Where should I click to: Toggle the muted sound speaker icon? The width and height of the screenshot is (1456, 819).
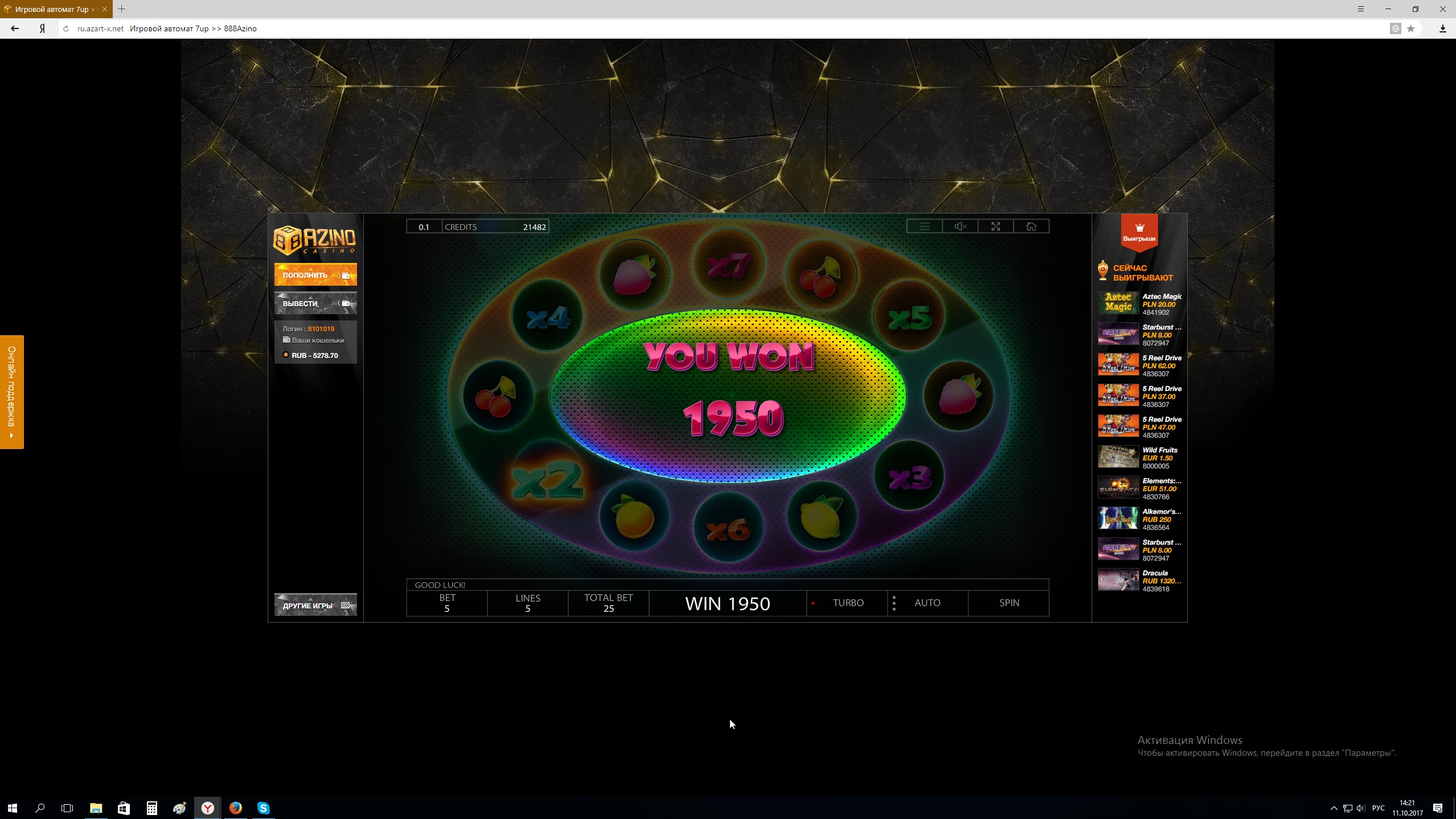[960, 227]
